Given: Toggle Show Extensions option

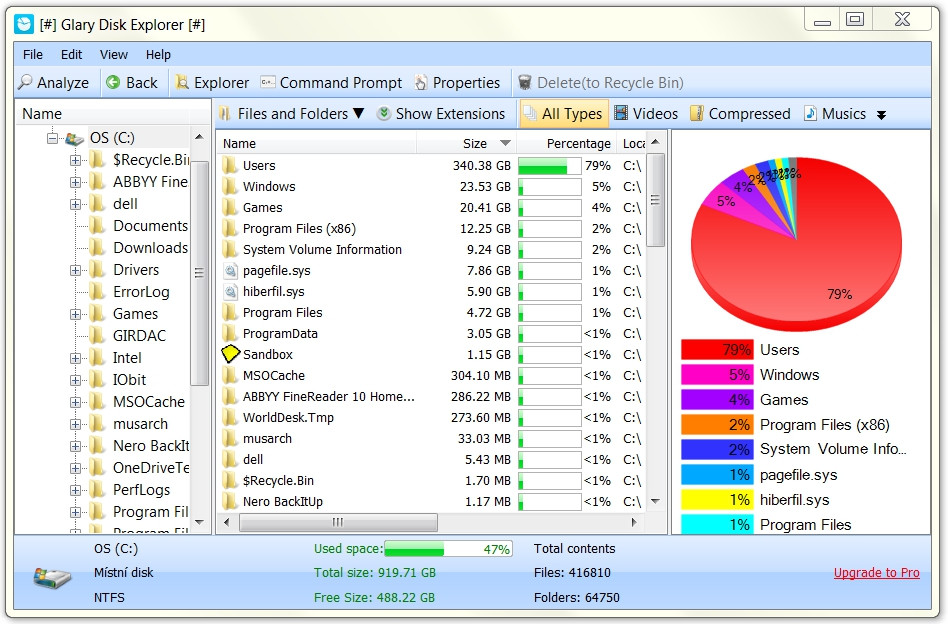Looking at the screenshot, I should point(441,114).
